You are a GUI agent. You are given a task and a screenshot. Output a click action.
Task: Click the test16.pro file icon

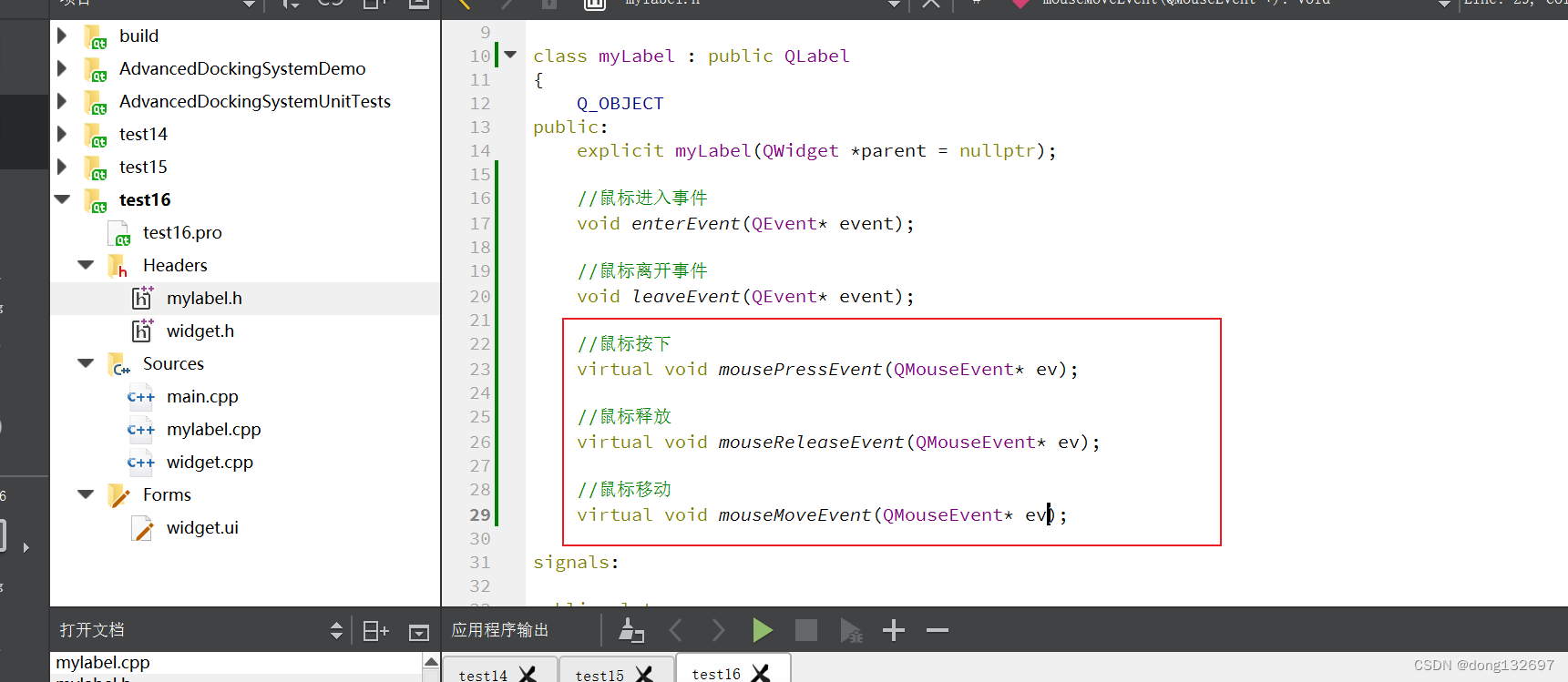click(119, 233)
